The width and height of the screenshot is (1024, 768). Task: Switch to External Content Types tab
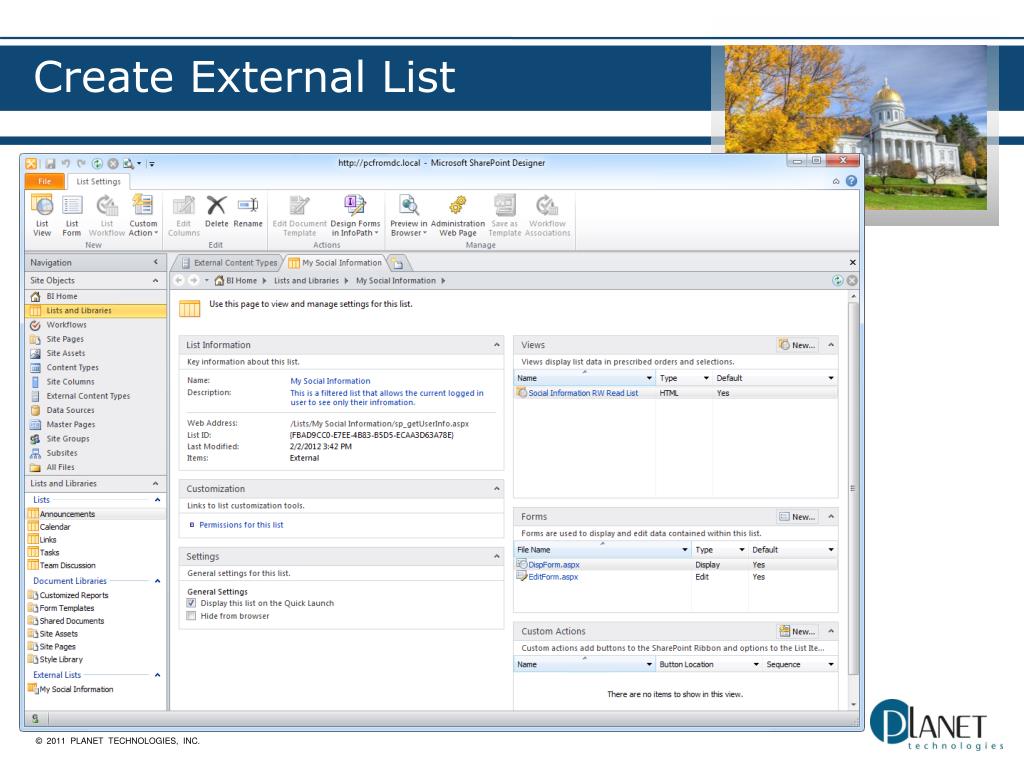point(229,263)
